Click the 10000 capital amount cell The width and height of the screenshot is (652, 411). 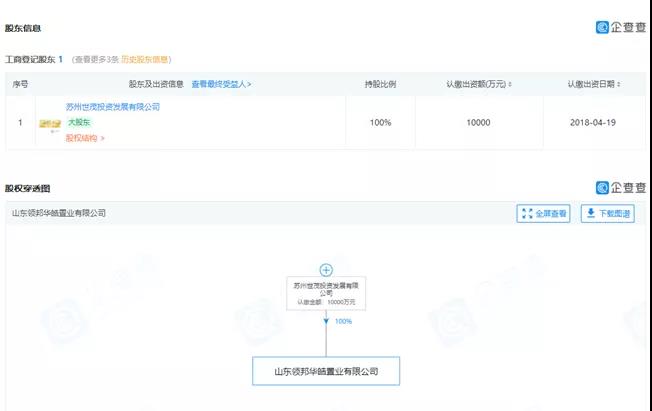(x=478, y=123)
